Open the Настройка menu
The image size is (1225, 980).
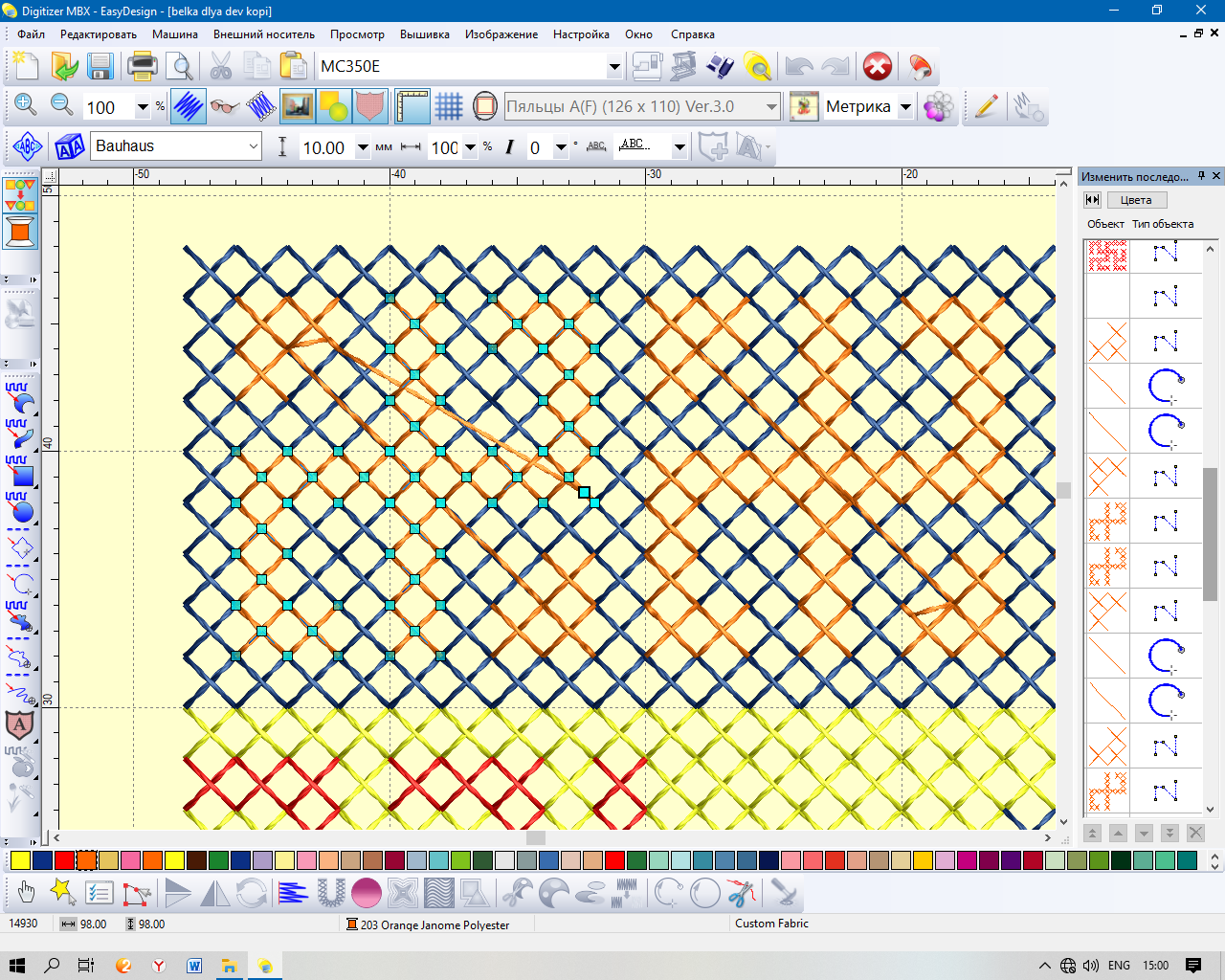[x=581, y=34]
